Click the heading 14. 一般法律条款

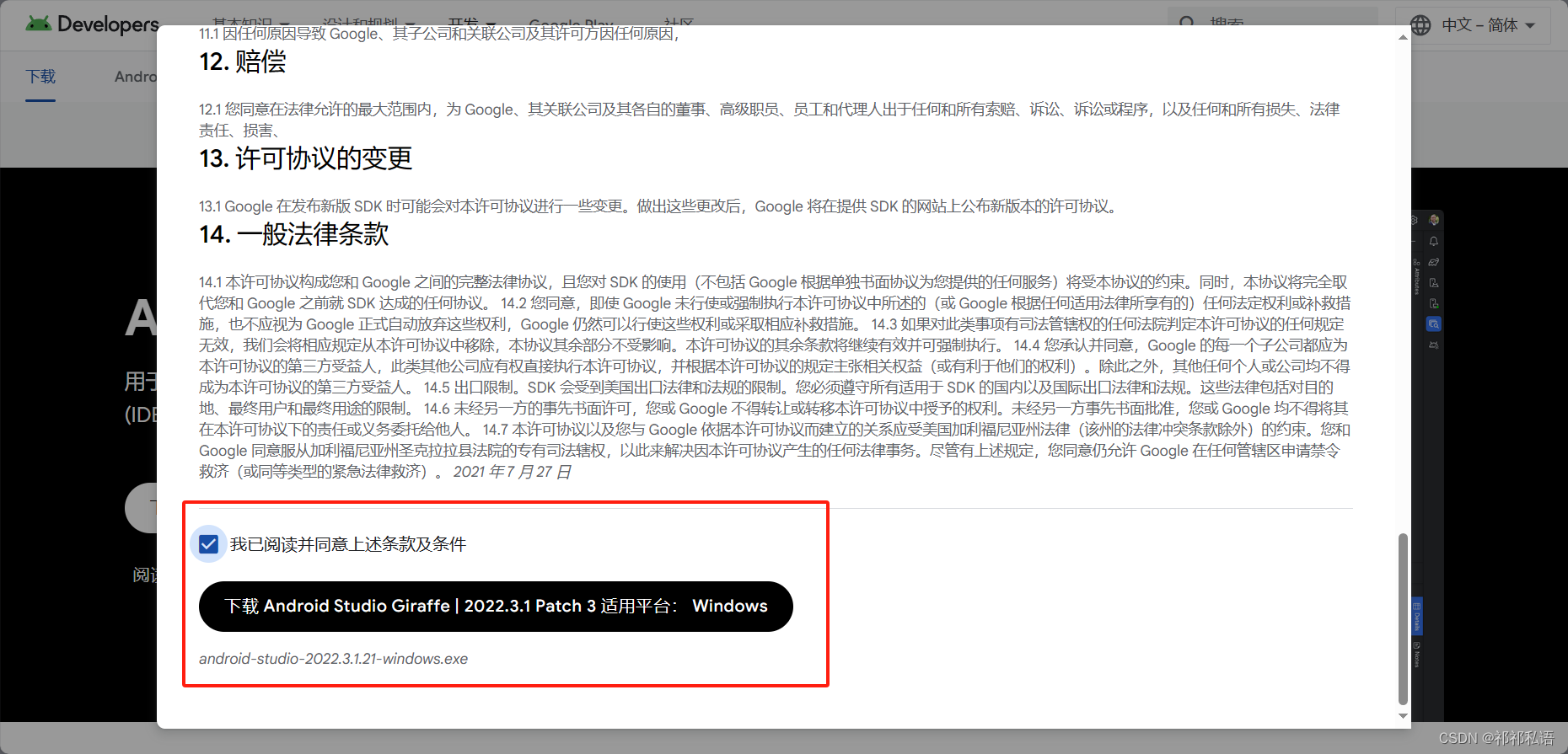294,234
